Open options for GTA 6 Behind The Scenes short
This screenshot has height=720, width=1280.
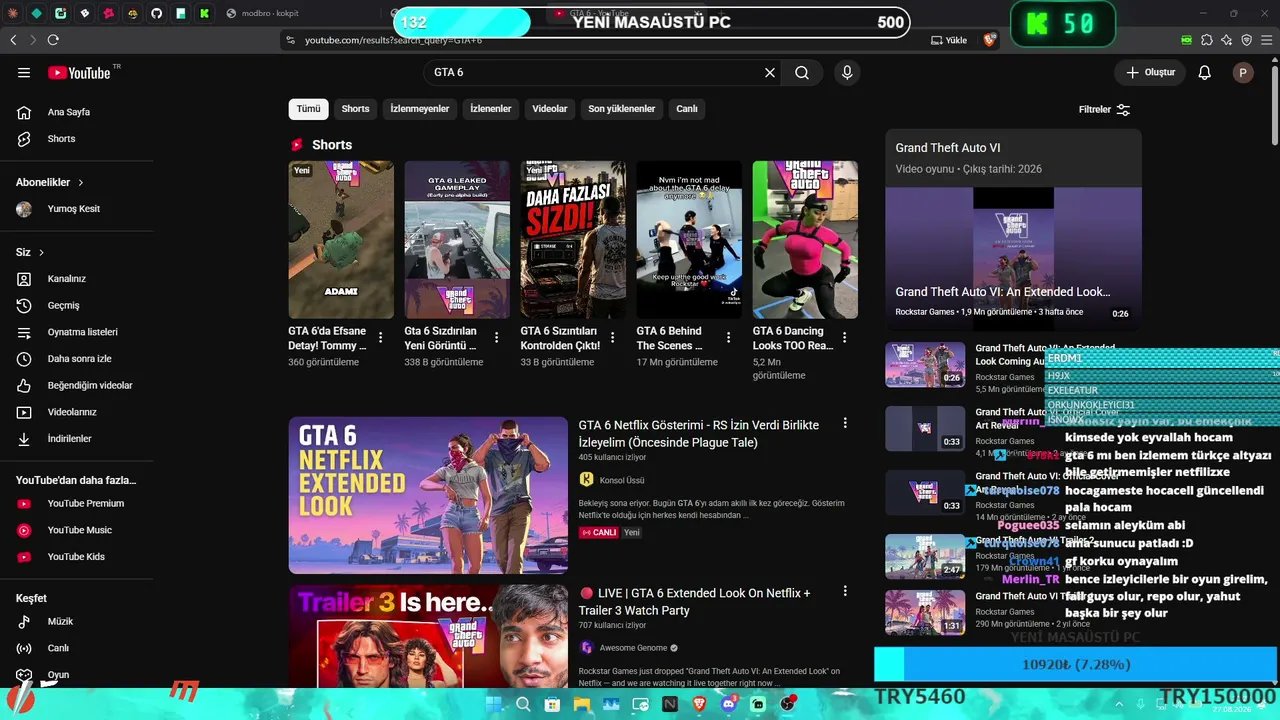click(x=729, y=338)
